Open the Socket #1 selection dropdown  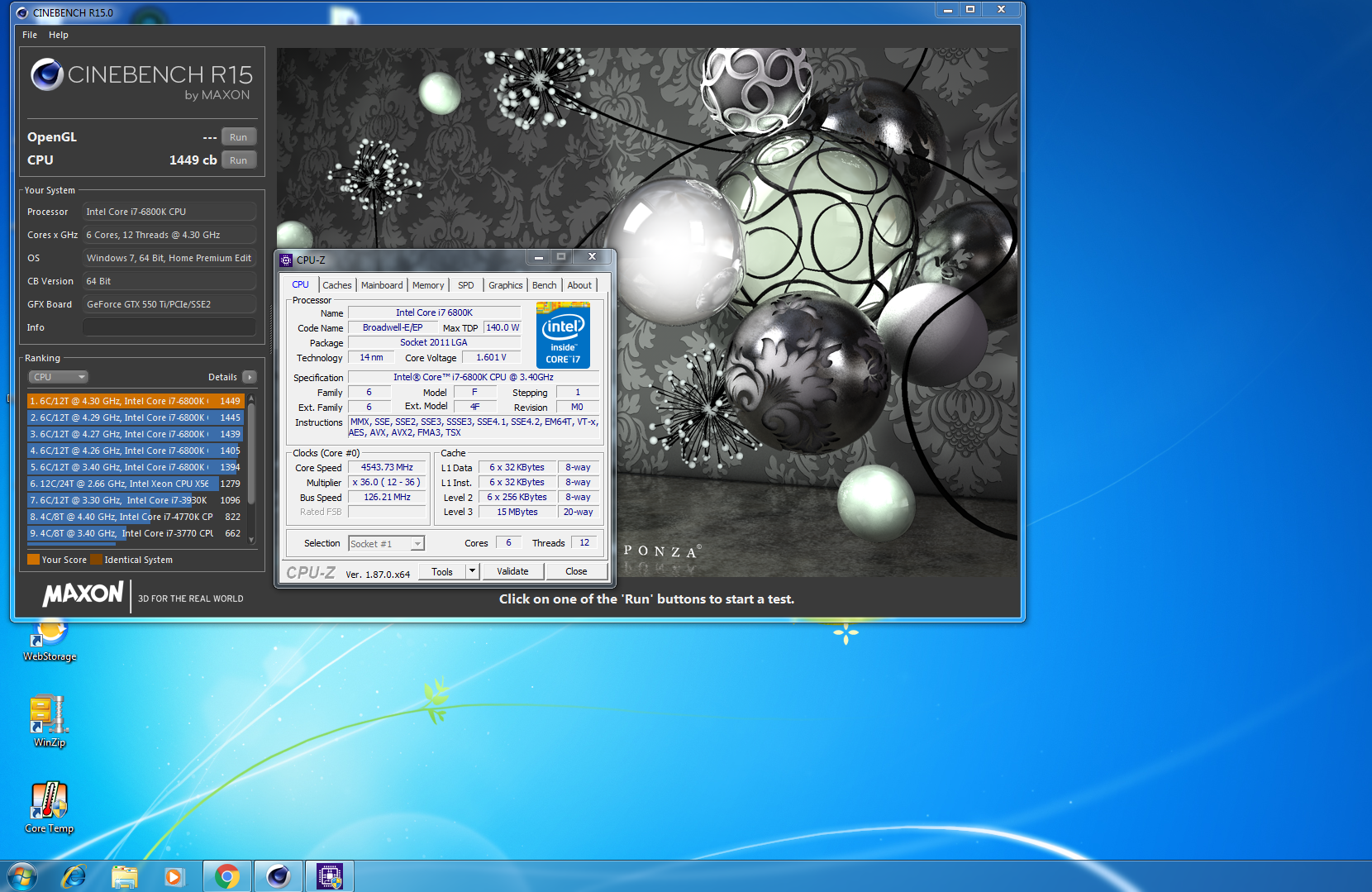click(386, 543)
